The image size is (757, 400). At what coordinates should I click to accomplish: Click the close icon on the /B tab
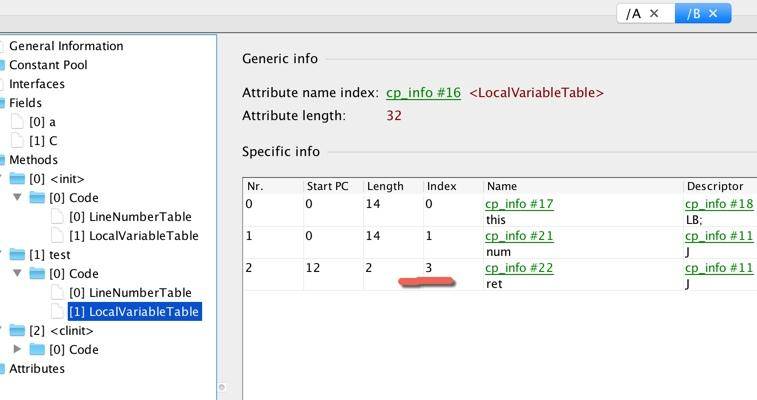pos(714,13)
